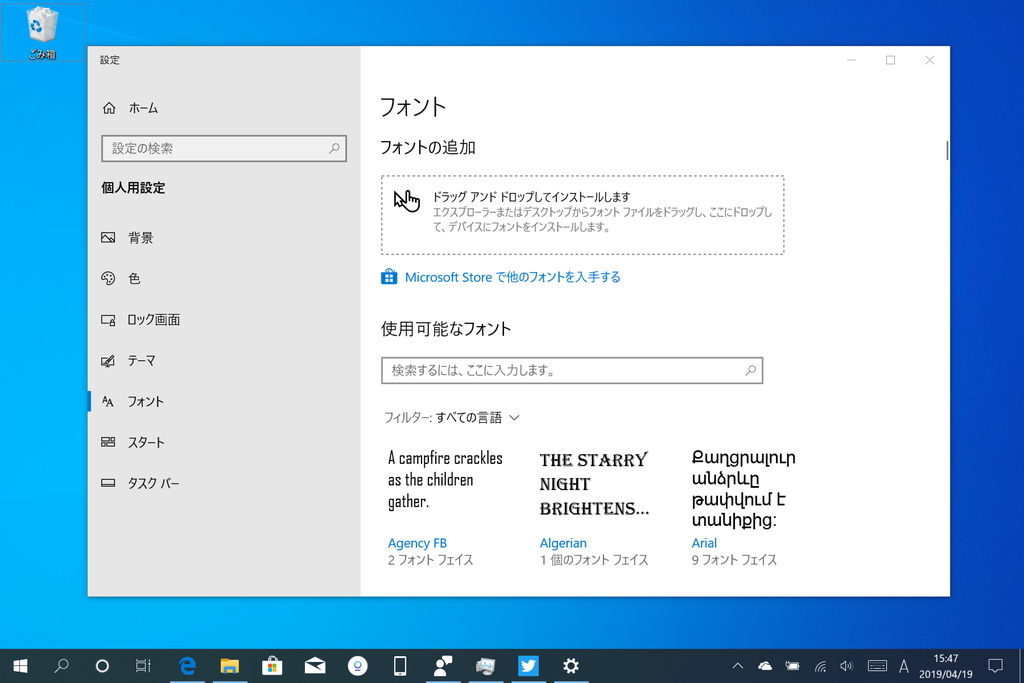Open the Agency FB font details
Image resolution: width=1024 pixels, height=683 pixels.
pyautogui.click(x=417, y=543)
